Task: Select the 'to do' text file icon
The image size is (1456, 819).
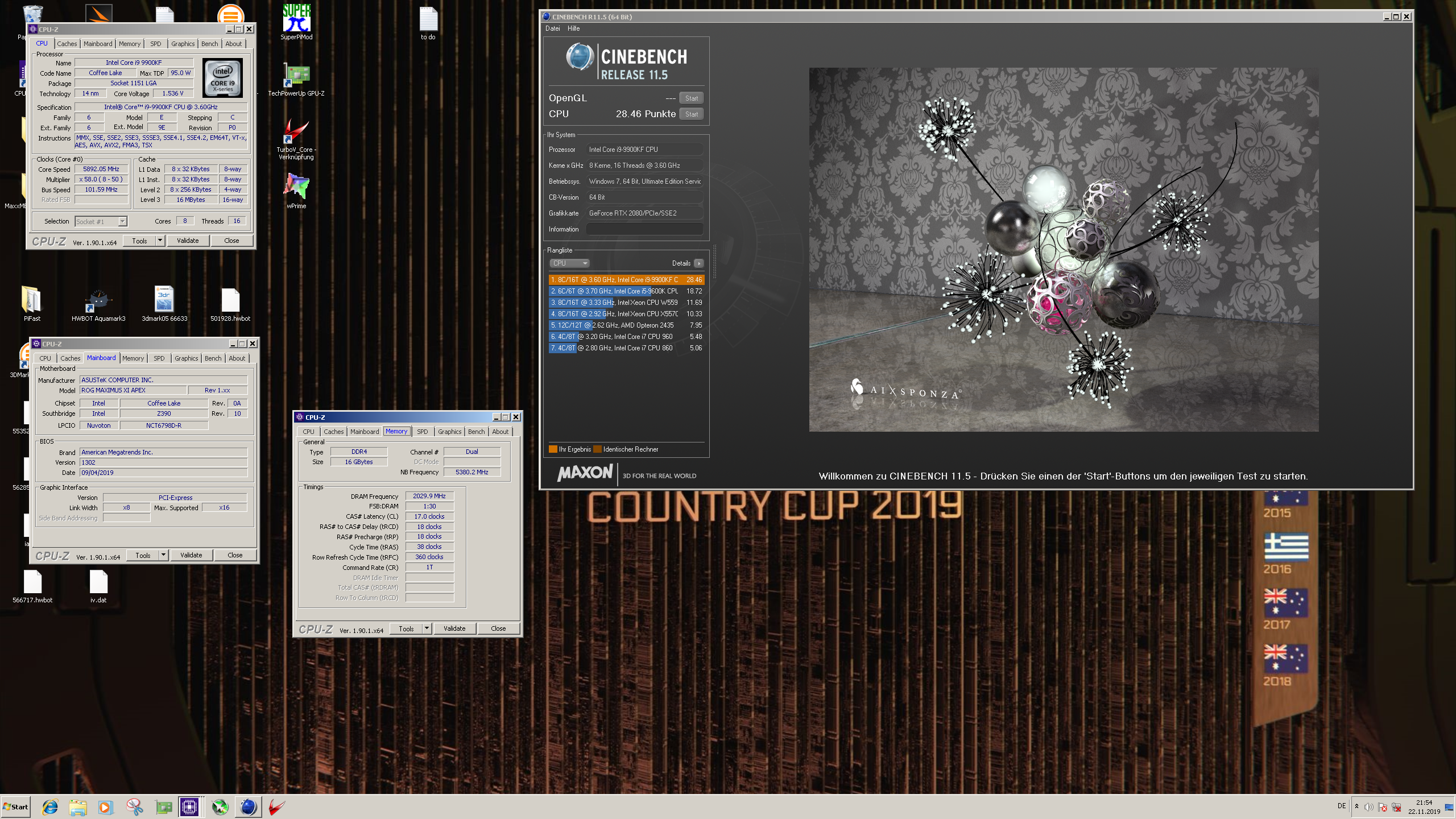Action: point(428,23)
